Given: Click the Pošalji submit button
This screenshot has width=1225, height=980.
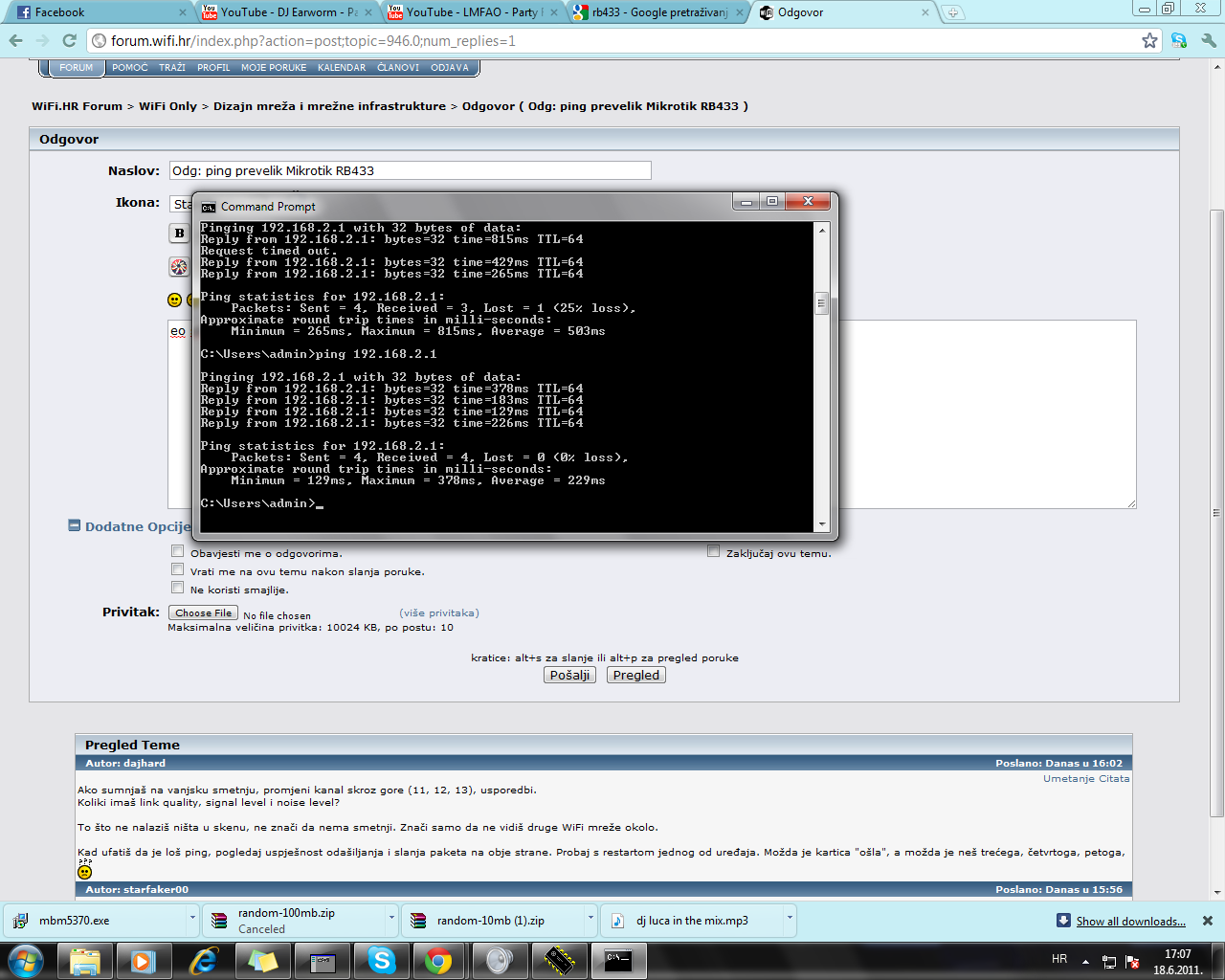Looking at the screenshot, I should 570,675.
